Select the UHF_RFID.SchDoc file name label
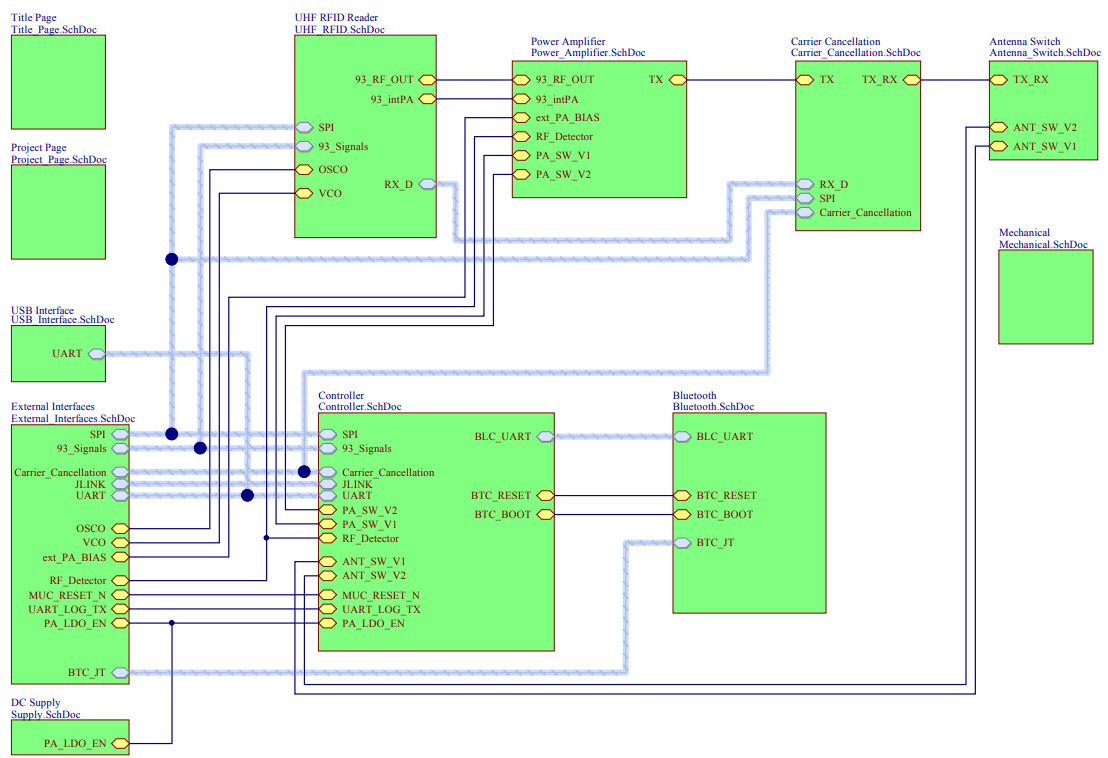Image resolution: width=1108 pixels, height=758 pixels. pos(340,30)
